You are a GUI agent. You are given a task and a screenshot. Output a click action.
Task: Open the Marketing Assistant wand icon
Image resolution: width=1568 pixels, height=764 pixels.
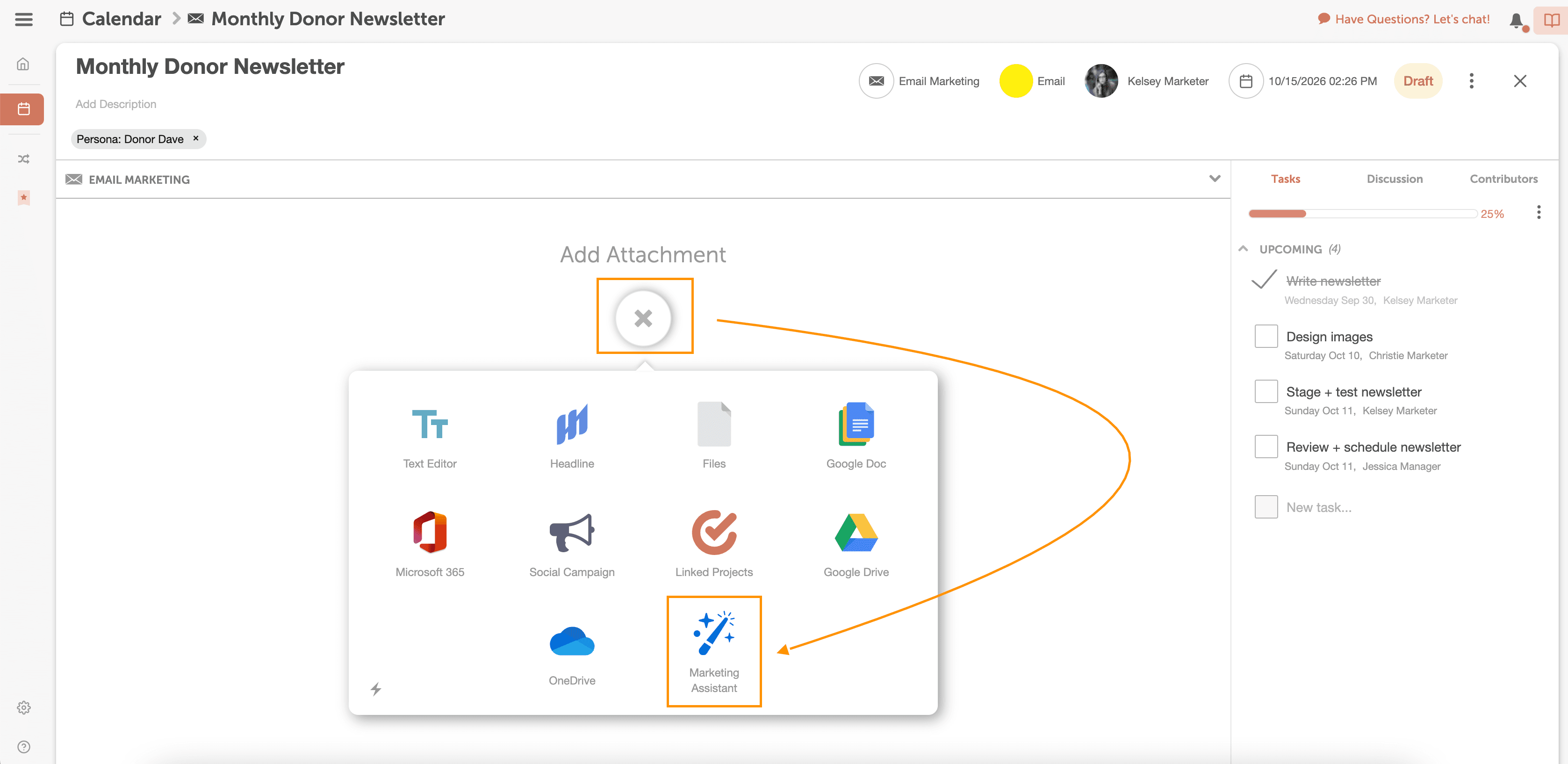(x=714, y=634)
